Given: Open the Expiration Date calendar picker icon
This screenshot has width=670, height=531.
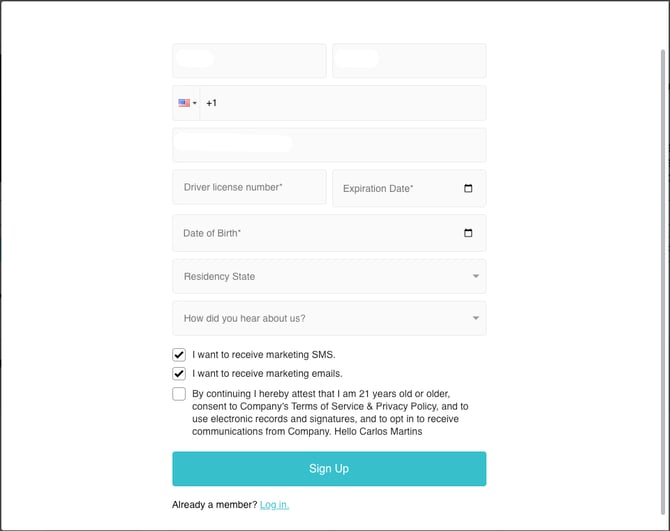Looking at the screenshot, I should 468,188.
